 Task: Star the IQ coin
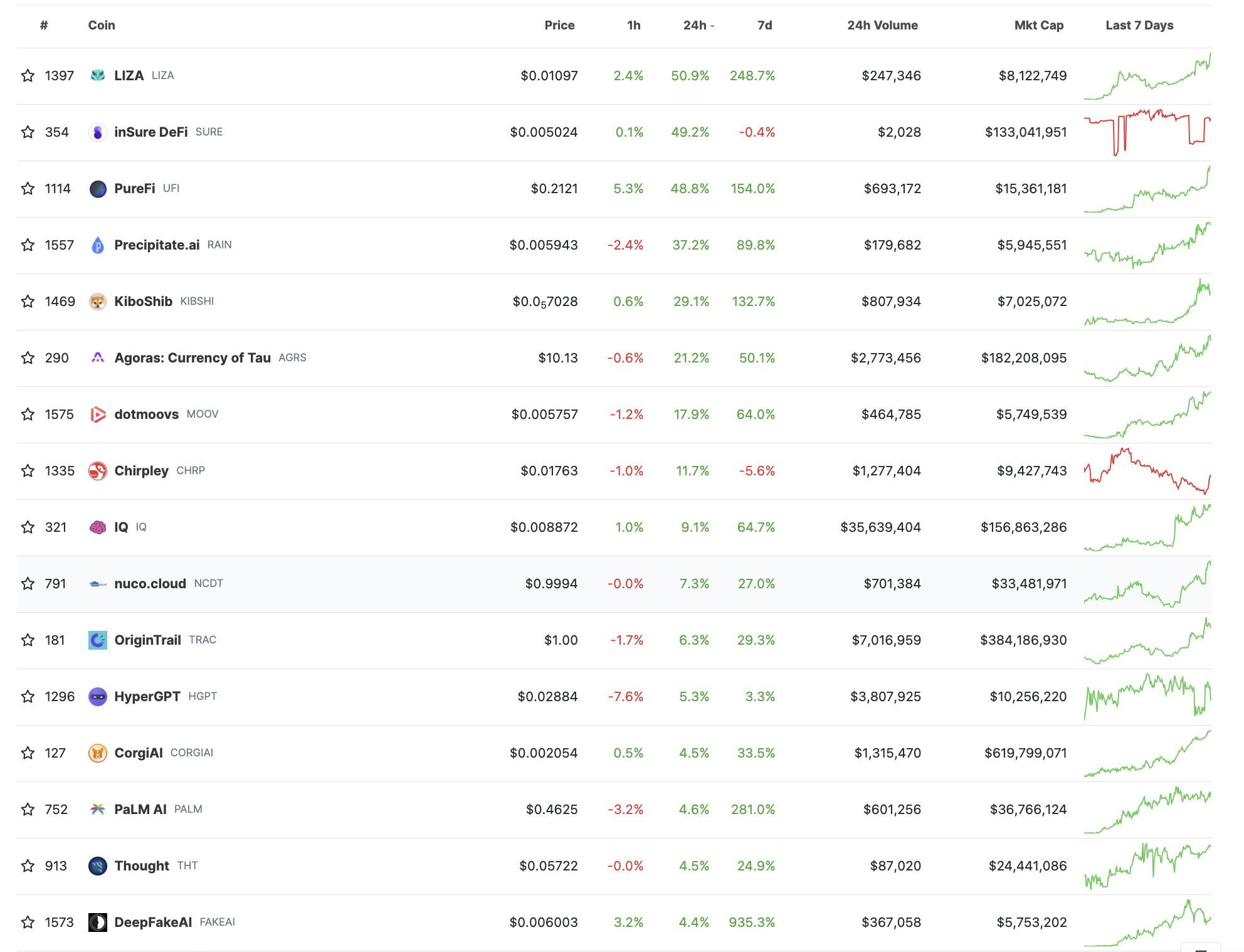coord(28,527)
